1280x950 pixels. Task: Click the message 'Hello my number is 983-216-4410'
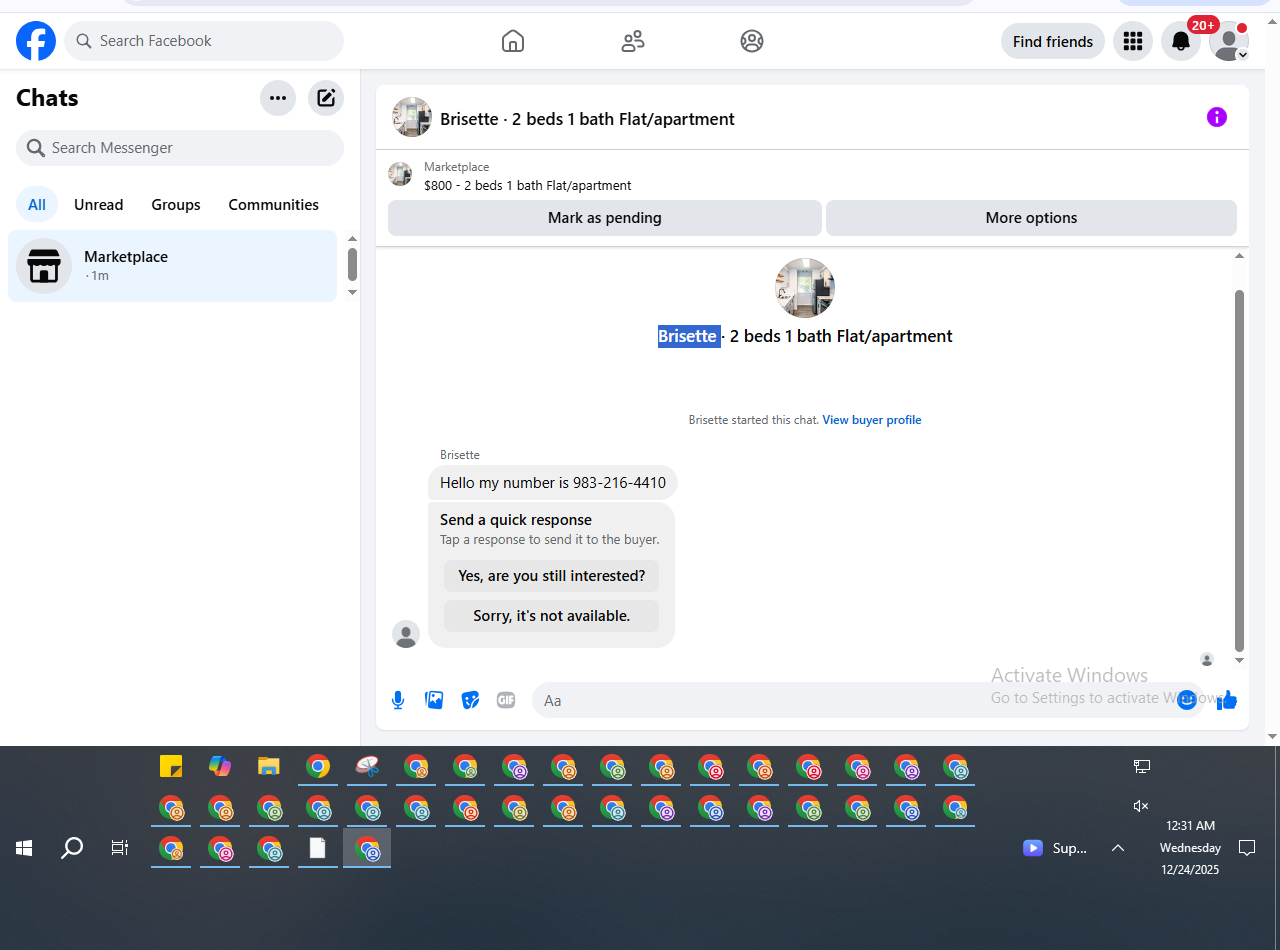[x=553, y=483]
